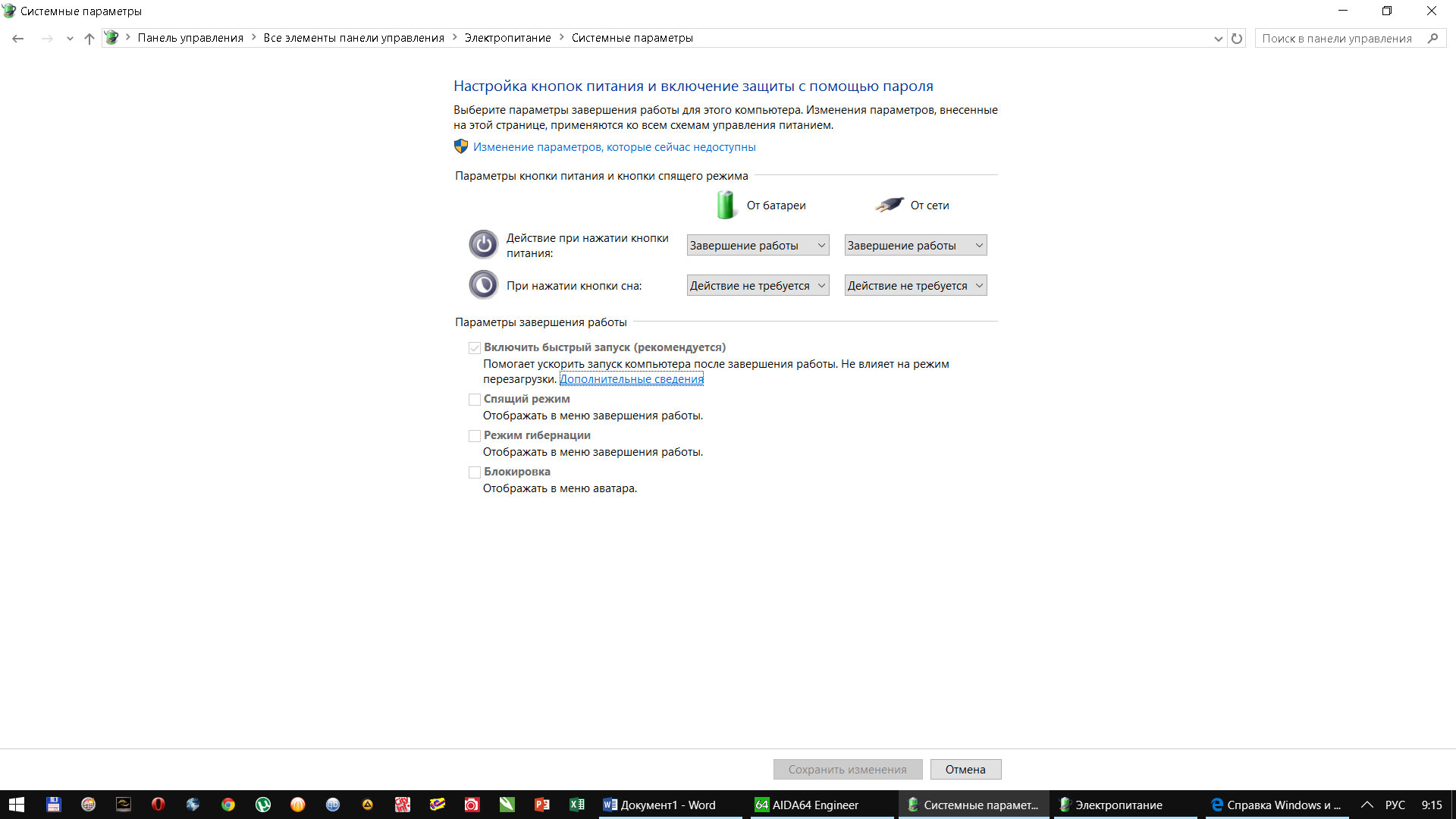Click the back navigation arrow
The height and width of the screenshot is (819, 1456).
[18, 38]
